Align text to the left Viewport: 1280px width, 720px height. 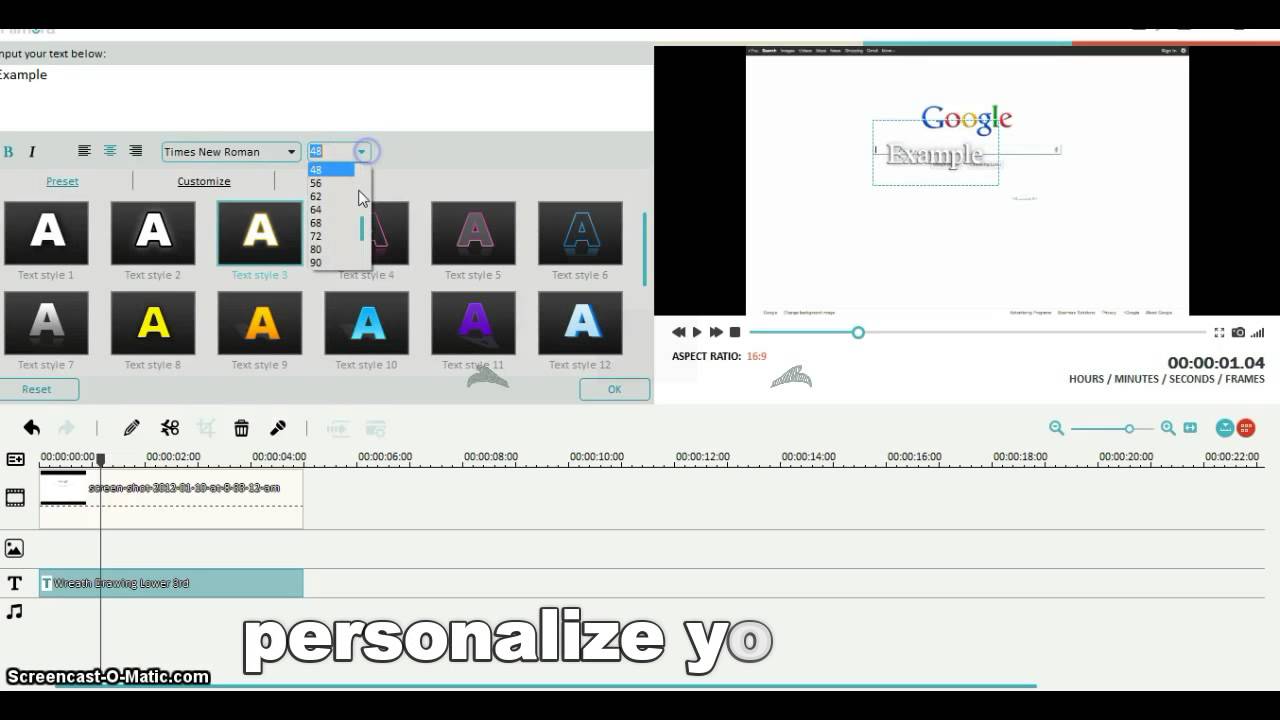pyautogui.click(x=84, y=151)
